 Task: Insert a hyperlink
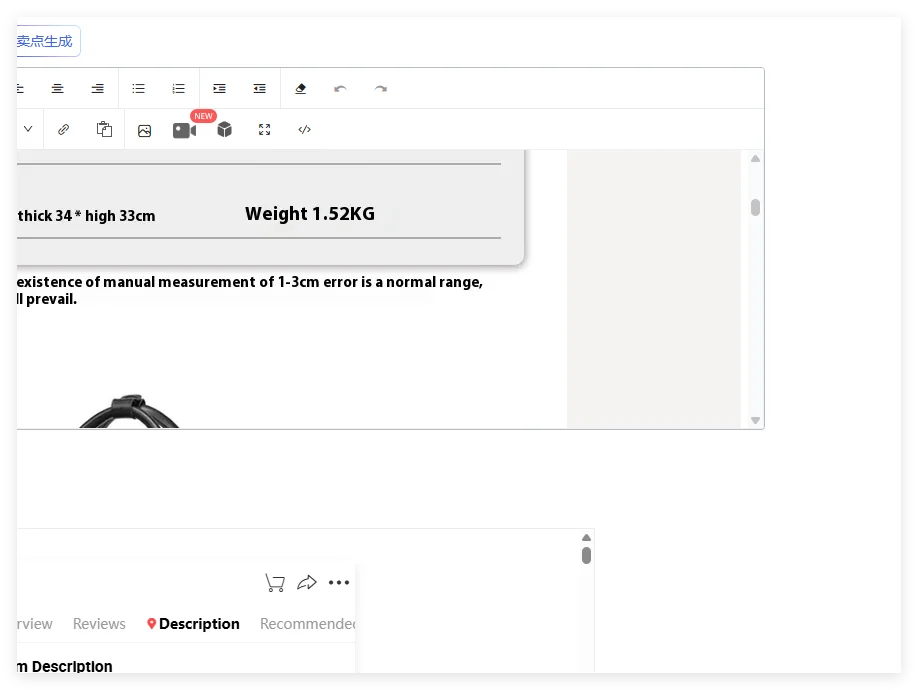pos(64,129)
